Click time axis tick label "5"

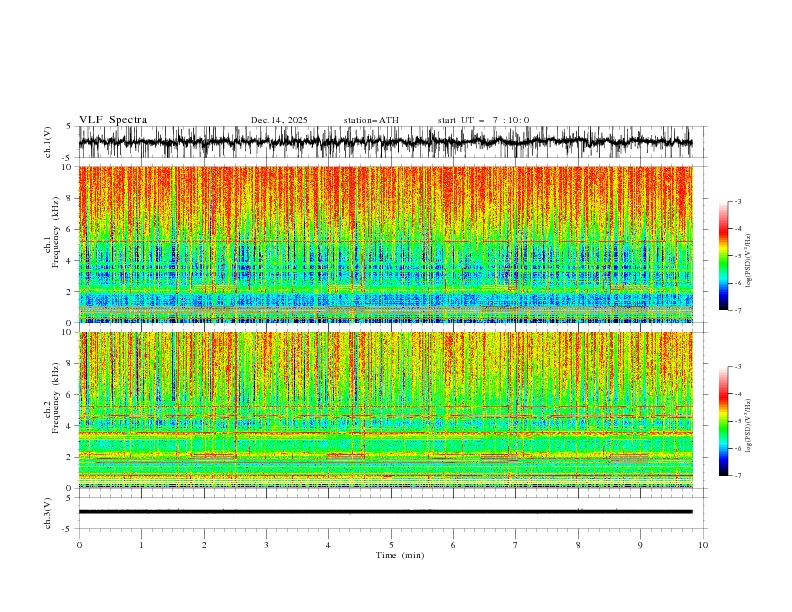pos(391,545)
